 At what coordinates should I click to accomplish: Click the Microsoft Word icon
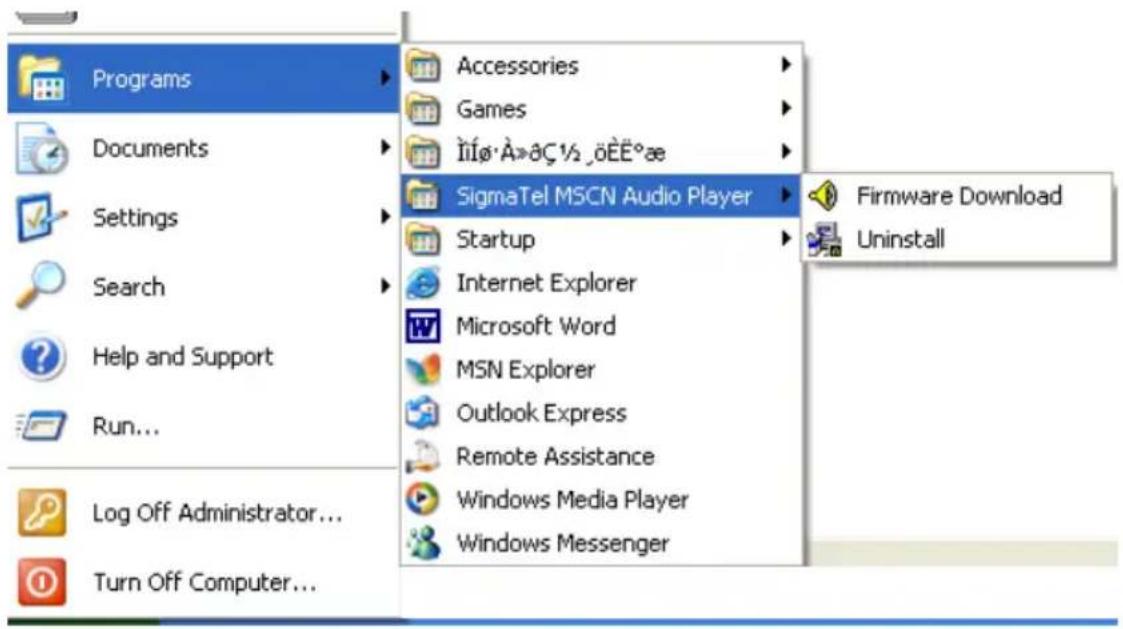[x=423, y=327]
